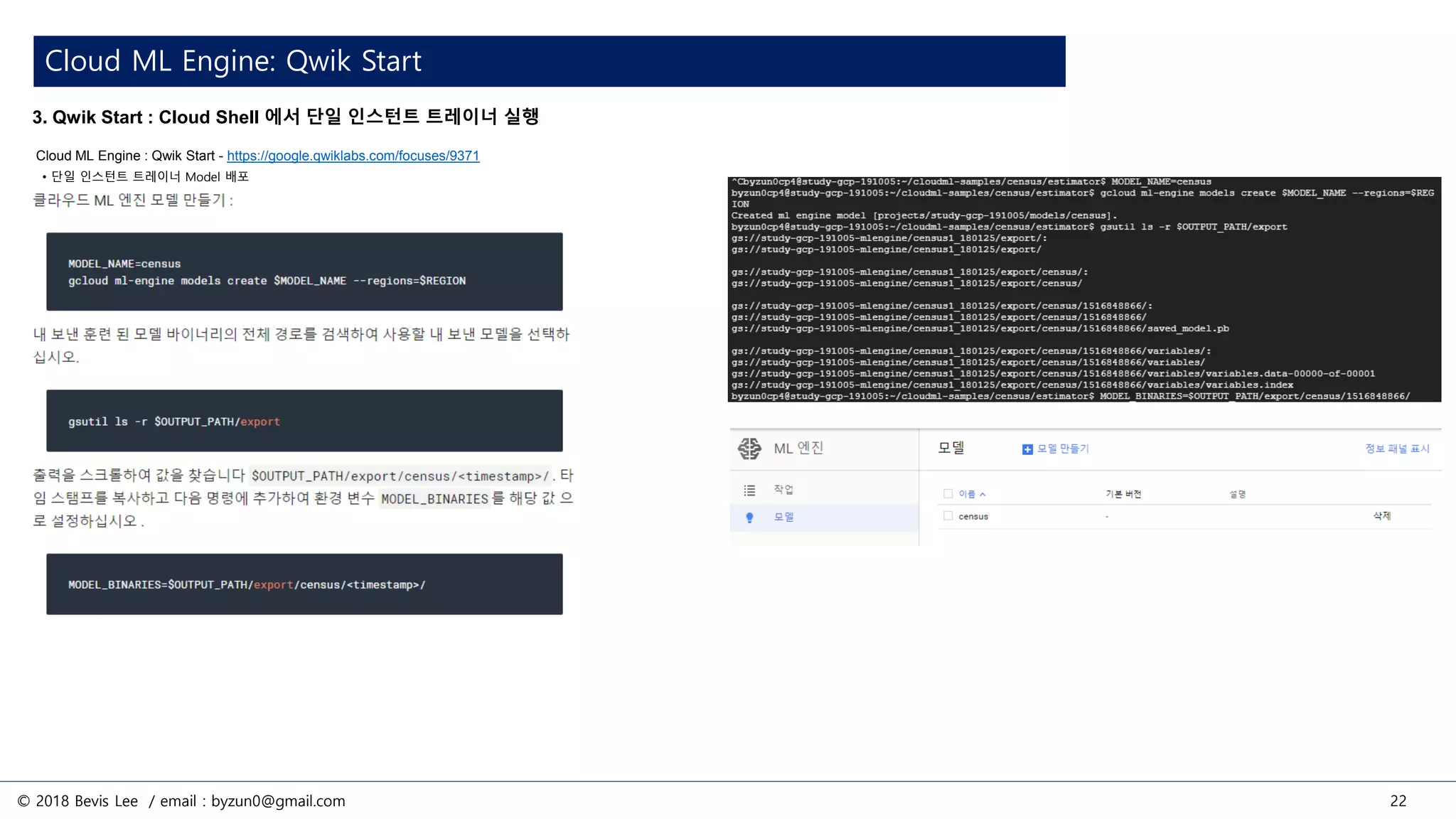This screenshot has height=819, width=1456.
Task: Toggle the select-all checkbox beside 이름
Action: pos(948,493)
